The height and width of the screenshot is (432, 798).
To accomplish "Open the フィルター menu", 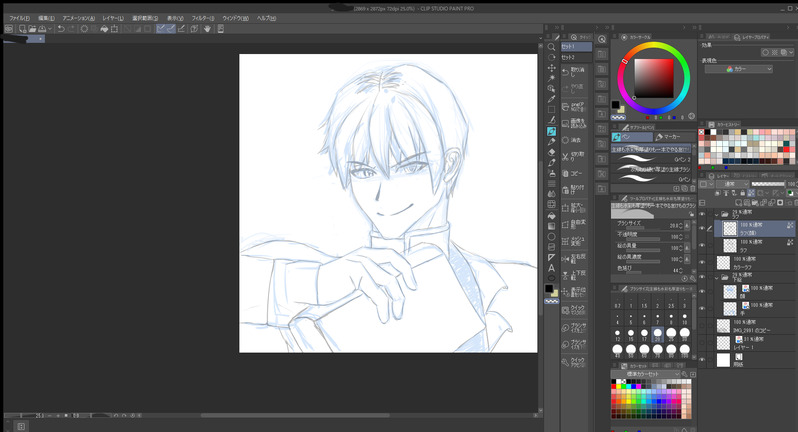I will (203, 18).
